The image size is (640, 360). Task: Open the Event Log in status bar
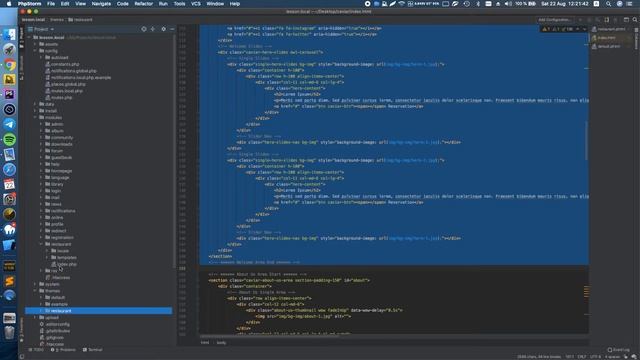click(x=618, y=350)
